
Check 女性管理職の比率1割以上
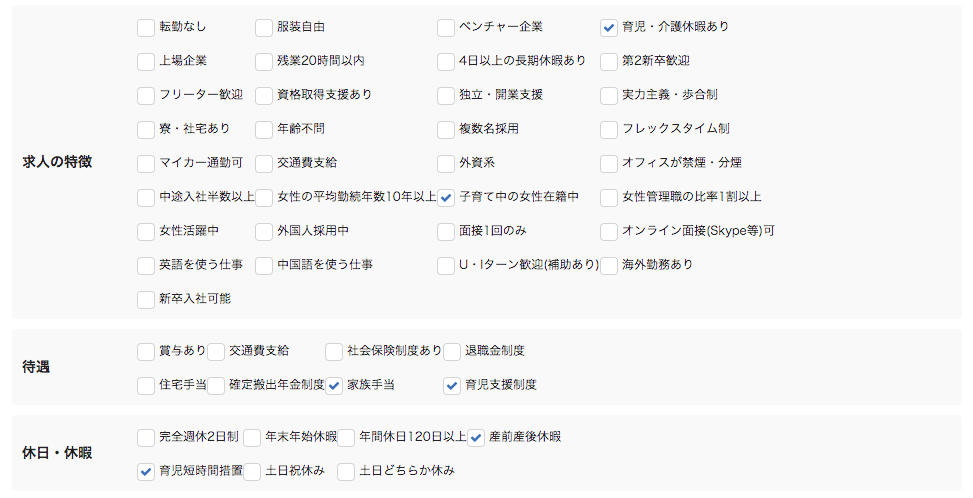tap(609, 198)
